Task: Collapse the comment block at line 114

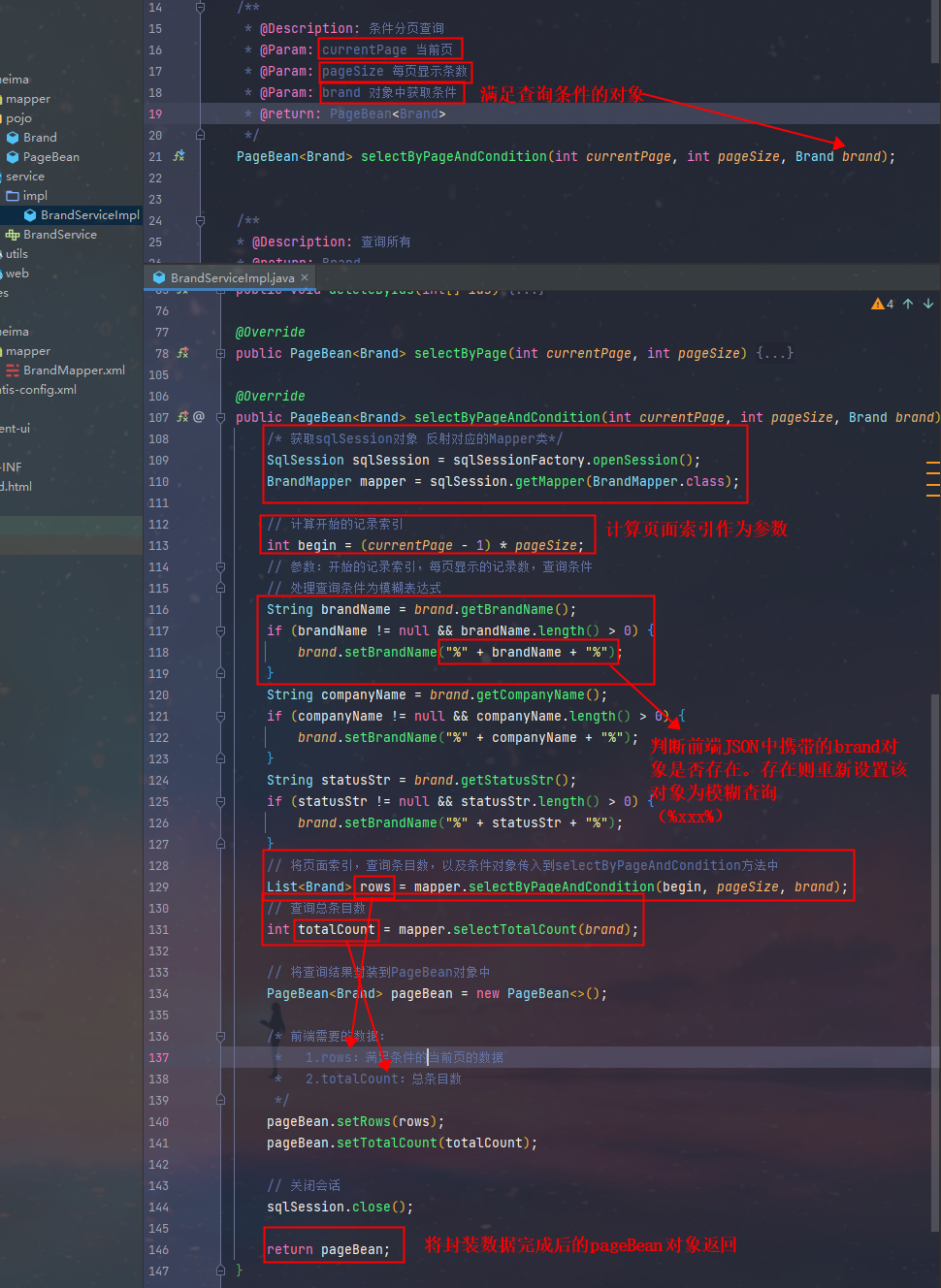Action: (x=220, y=566)
